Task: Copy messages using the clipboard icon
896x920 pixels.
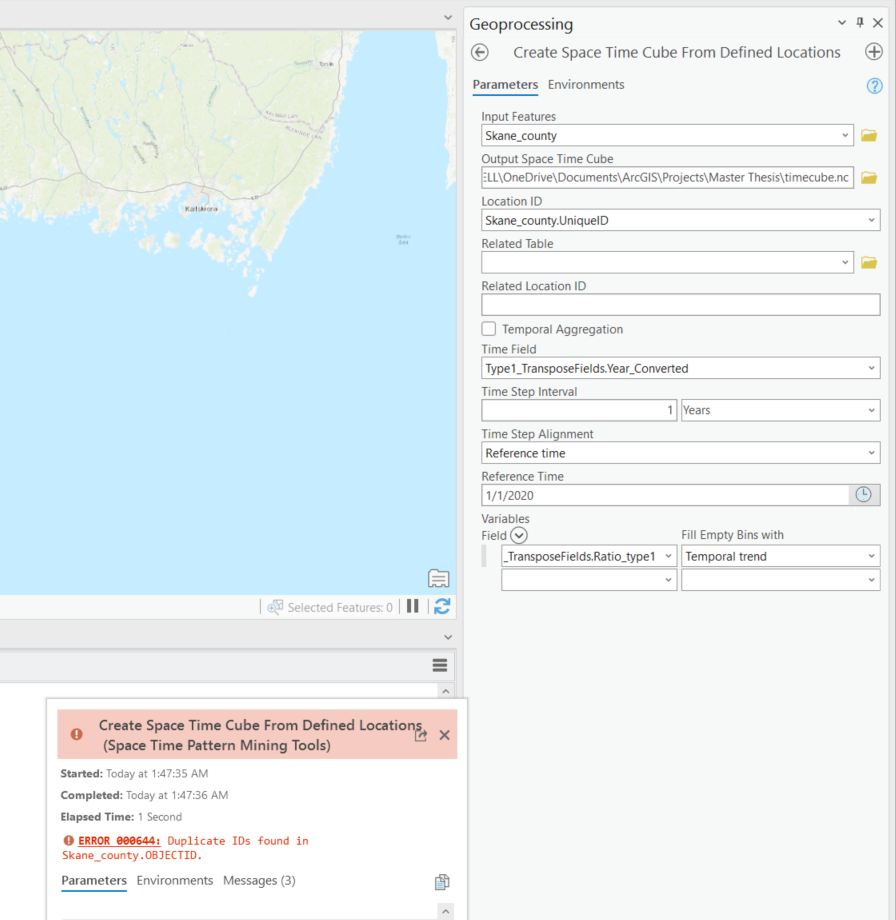Action: (x=441, y=881)
